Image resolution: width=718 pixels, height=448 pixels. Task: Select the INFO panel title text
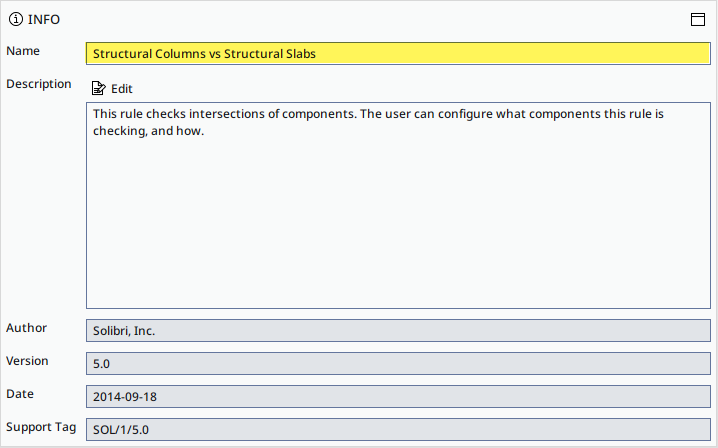click(44, 20)
